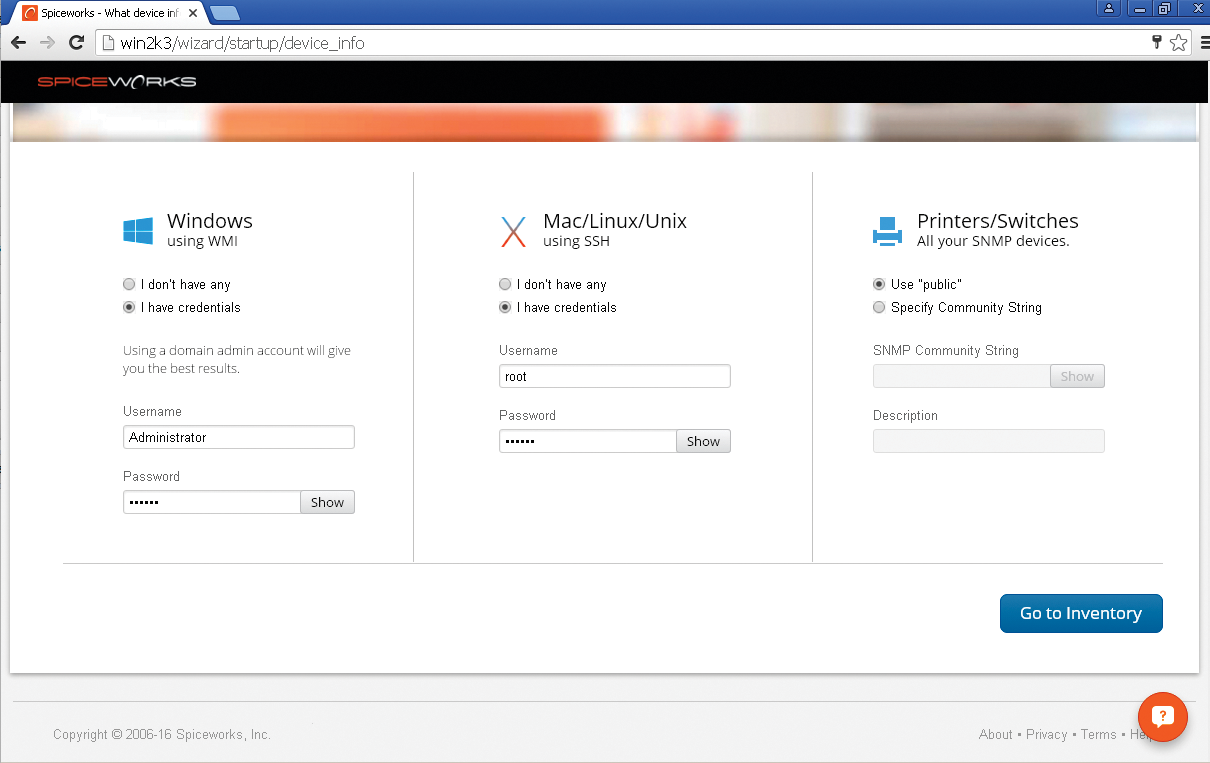
Task: Click the back navigation arrow
Action: click(17, 42)
